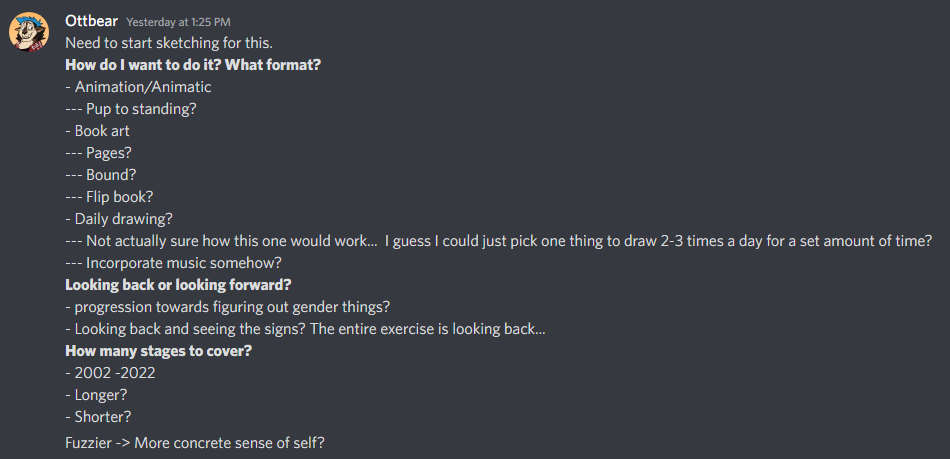The width and height of the screenshot is (950, 459).
Task: Click the 'Yesterday at 1:25 PM' timestamp
Action: pyautogui.click(x=178, y=22)
